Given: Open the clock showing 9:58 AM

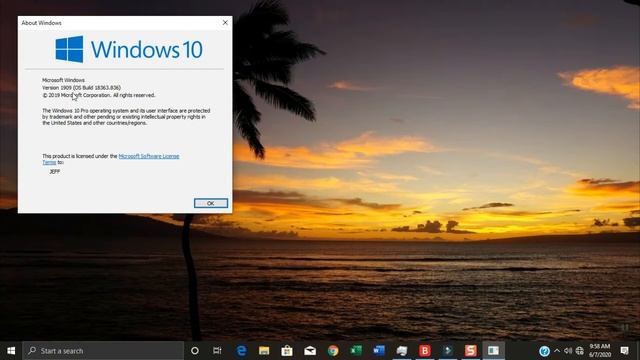Looking at the screenshot, I should (x=600, y=351).
